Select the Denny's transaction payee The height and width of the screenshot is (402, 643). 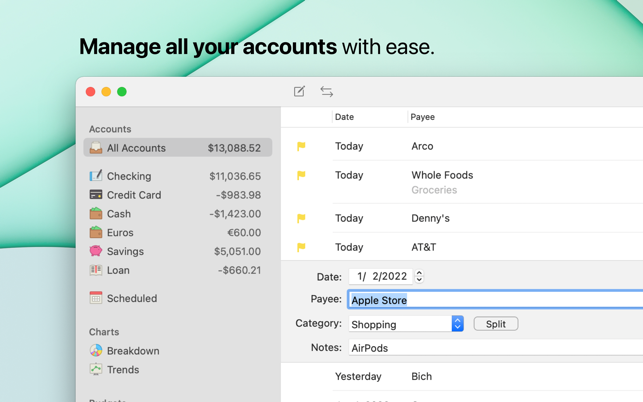[430, 218]
